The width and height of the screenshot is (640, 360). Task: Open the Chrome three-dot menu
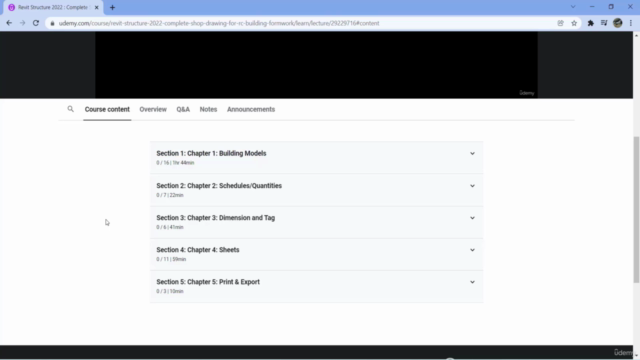coord(631,23)
